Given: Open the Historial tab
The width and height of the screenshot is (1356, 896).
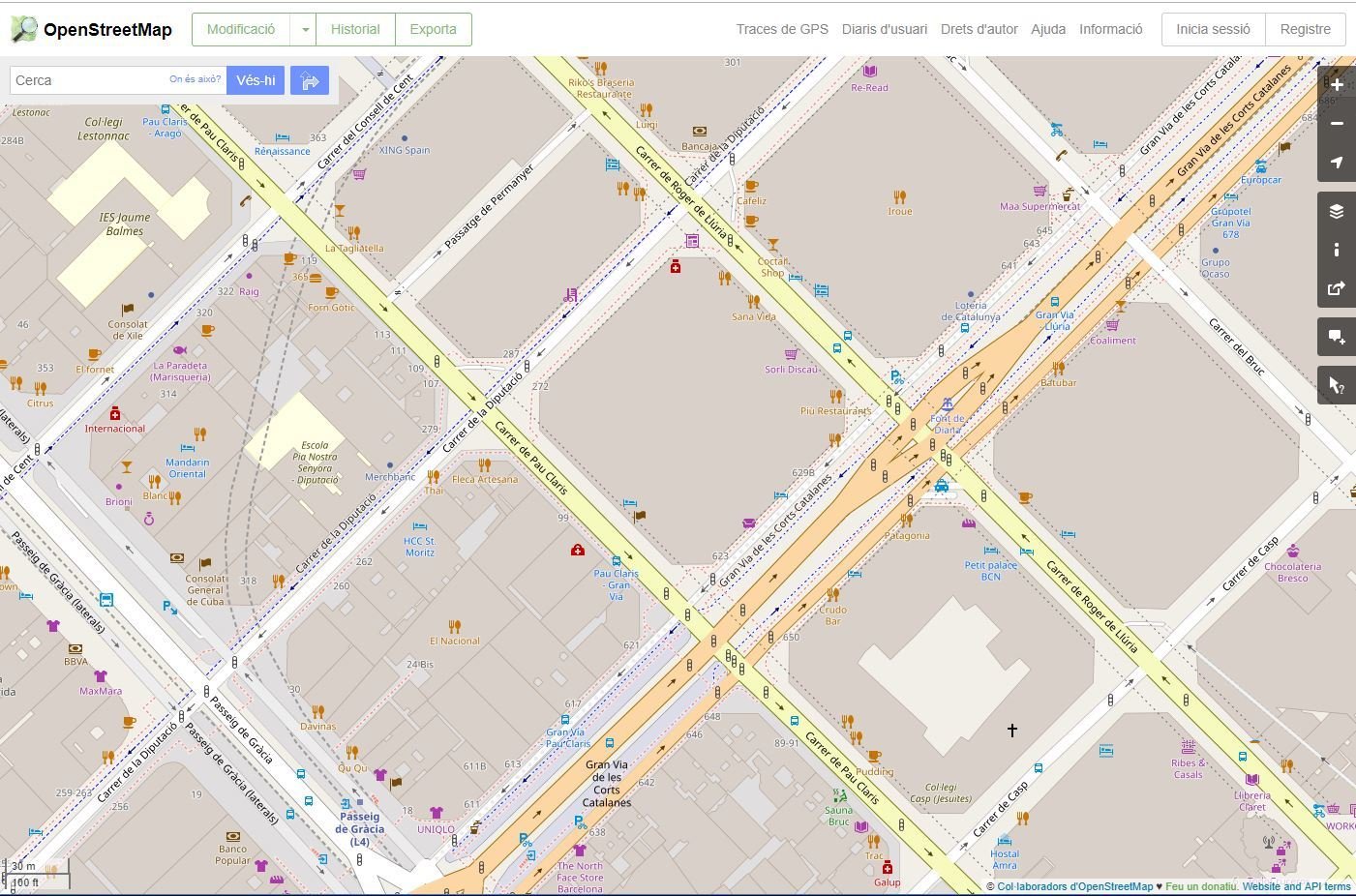Looking at the screenshot, I should [x=355, y=29].
